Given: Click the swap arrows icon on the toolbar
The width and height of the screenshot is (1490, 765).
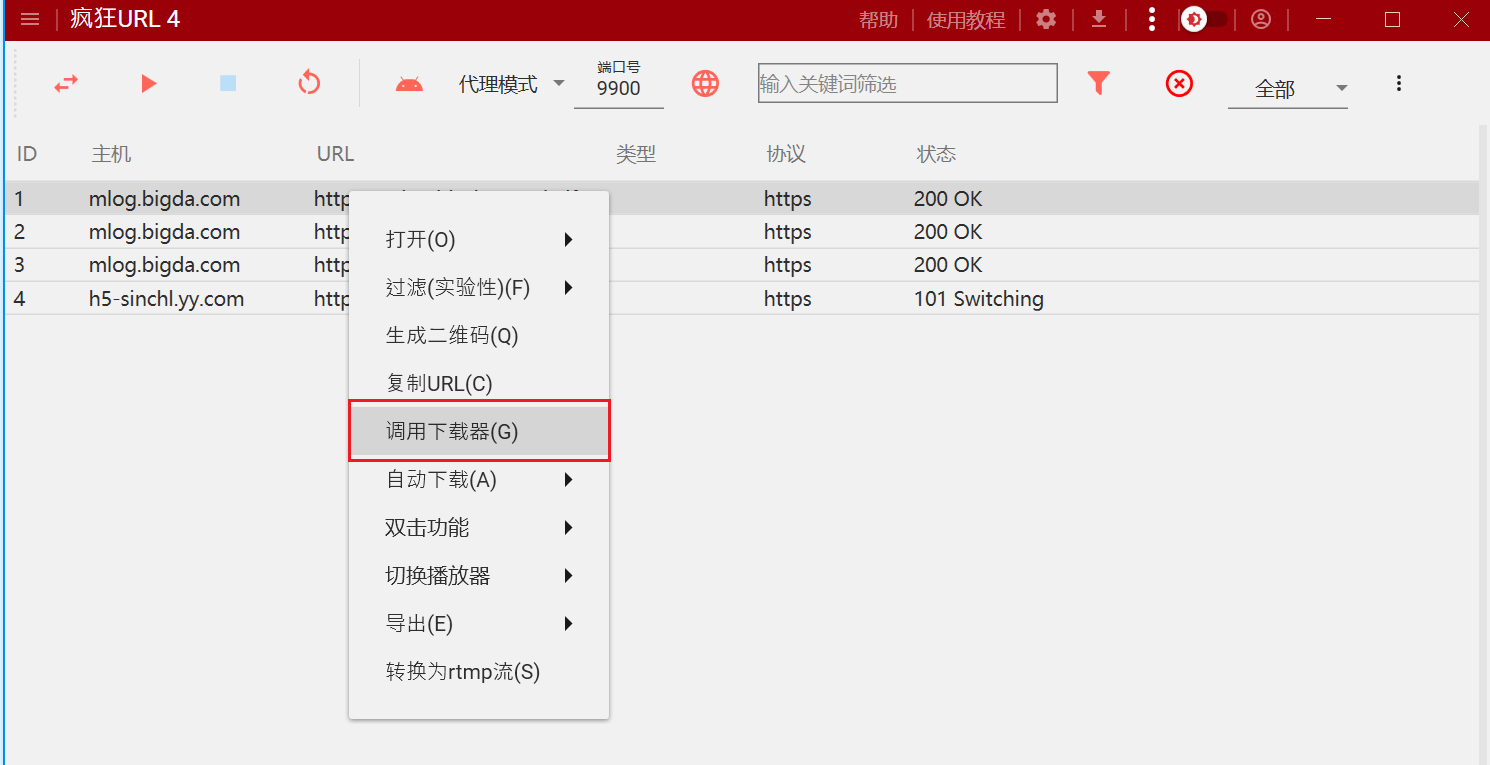Looking at the screenshot, I should (x=65, y=84).
